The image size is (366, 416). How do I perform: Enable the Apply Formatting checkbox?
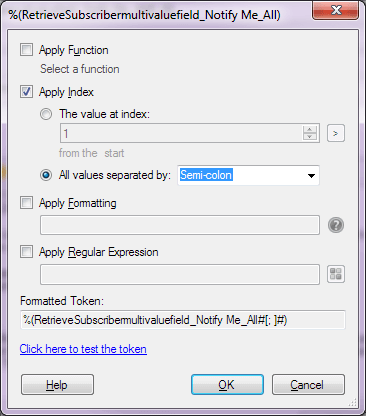tap(26, 202)
